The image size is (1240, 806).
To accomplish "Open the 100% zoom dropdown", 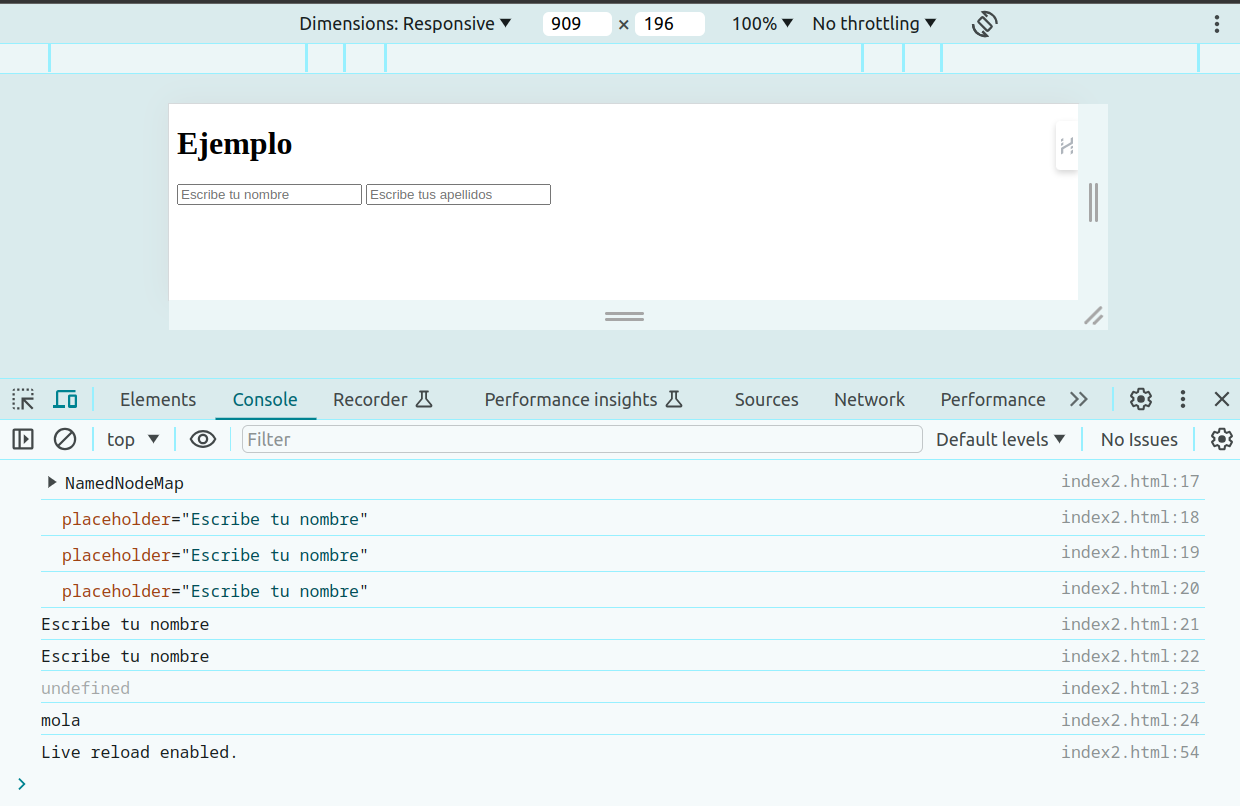I will pyautogui.click(x=762, y=24).
